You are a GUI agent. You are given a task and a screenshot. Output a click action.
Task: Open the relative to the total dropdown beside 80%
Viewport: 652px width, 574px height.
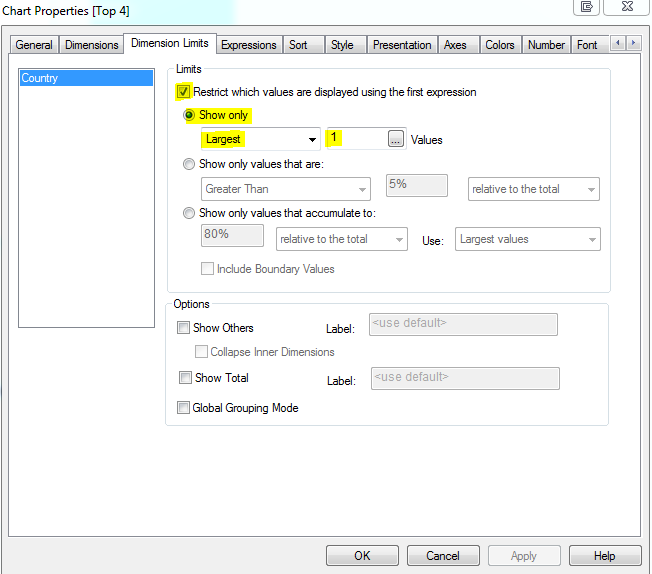(341, 239)
